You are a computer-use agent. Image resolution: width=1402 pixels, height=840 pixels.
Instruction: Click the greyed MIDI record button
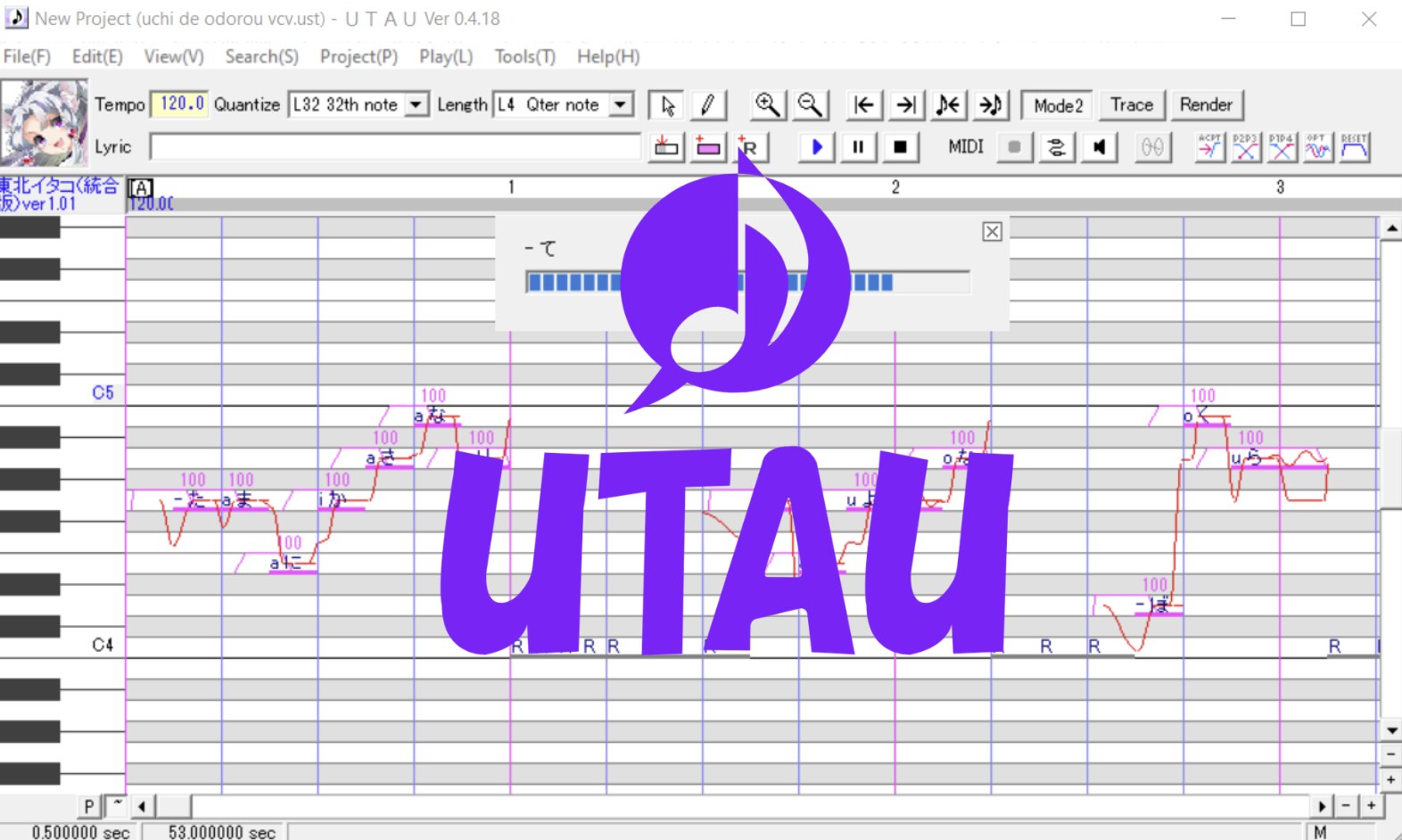[x=1014, y=147]
